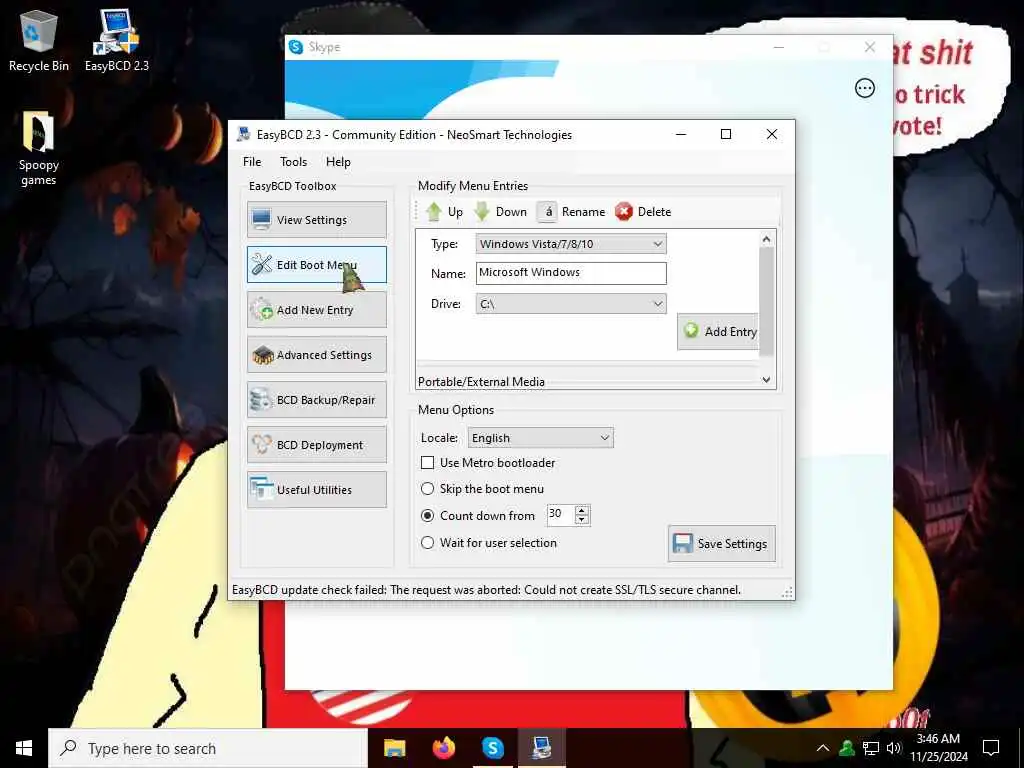Click scroll down arrow in entry panel
This screenshot has height=768, width=1024.
[767, 379]
